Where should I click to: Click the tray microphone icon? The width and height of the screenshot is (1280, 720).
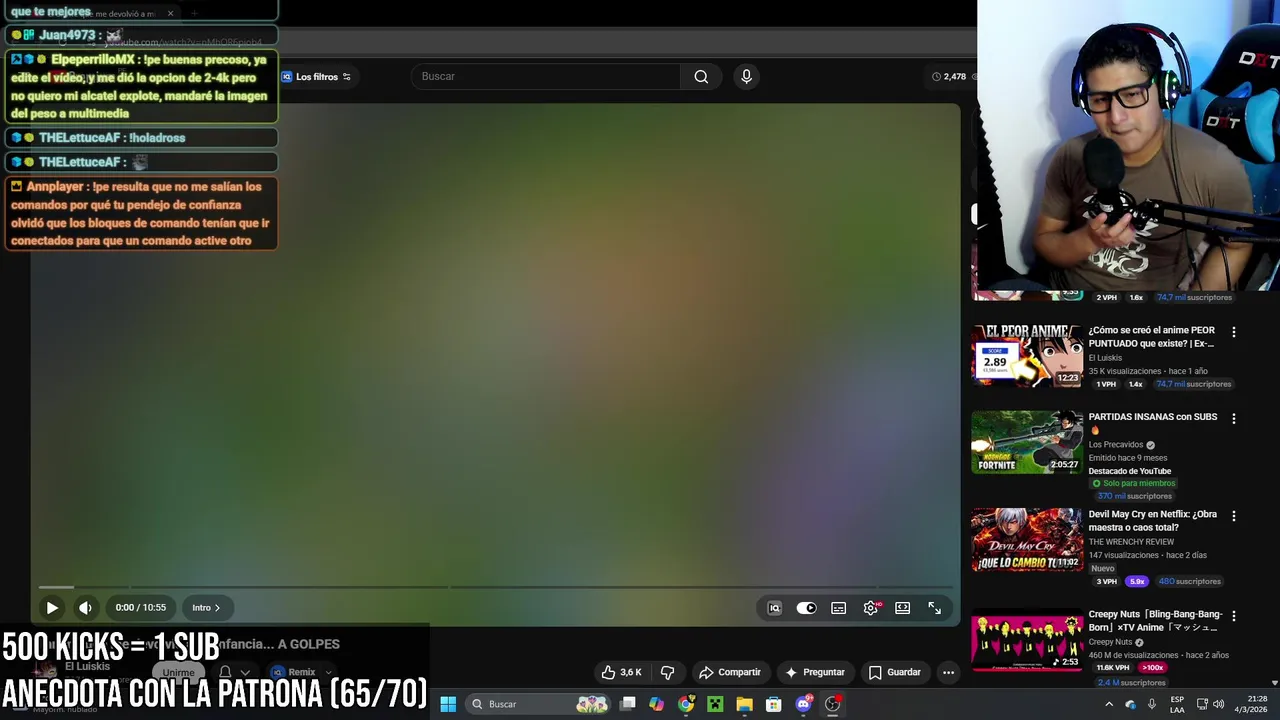click(1152, 704)
